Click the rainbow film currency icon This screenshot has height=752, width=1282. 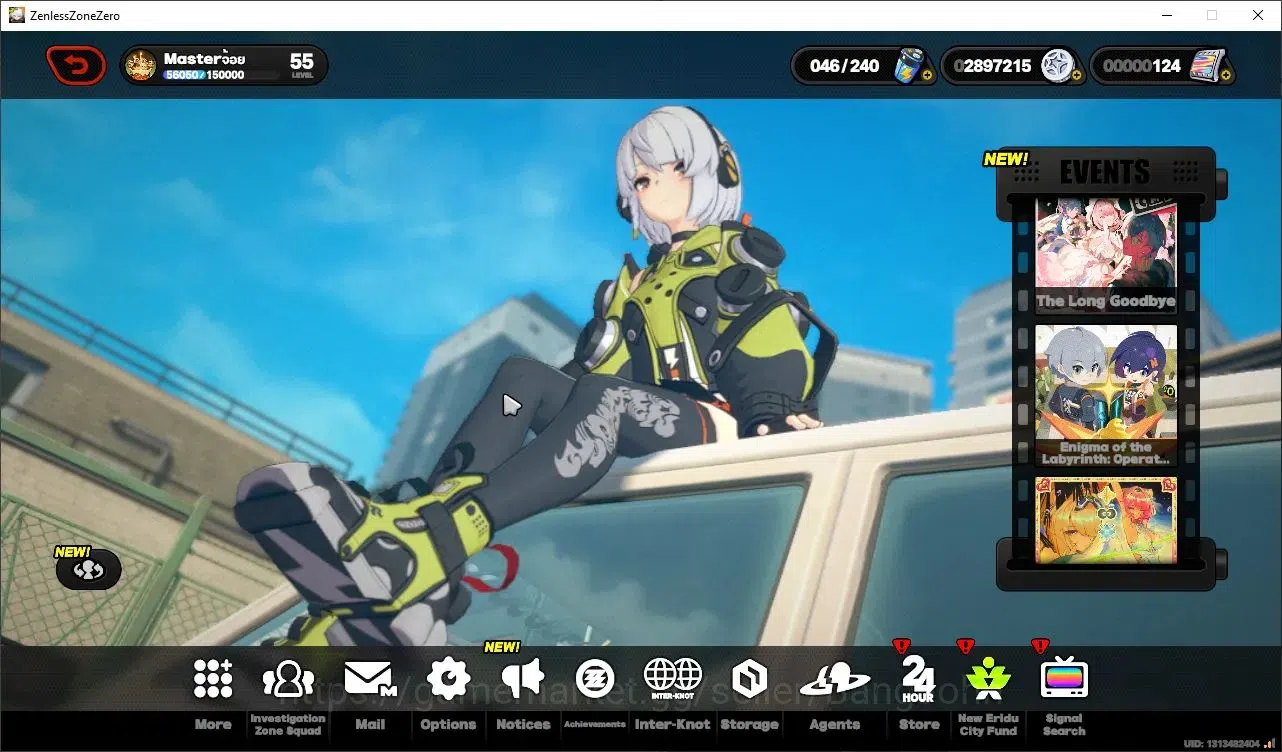(x=1206, y=66)
